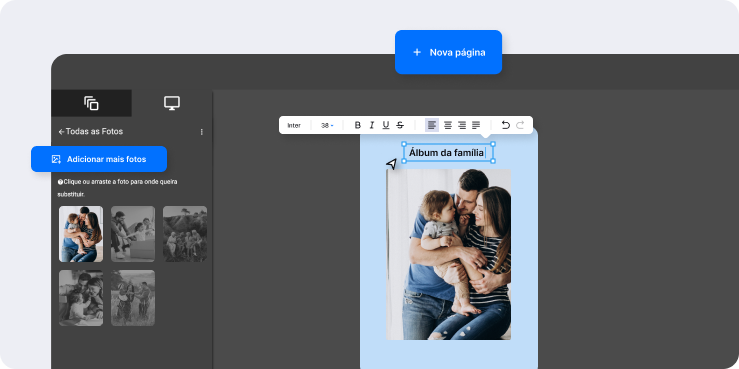This screenshot has width=739, height=369.
Task: Undo the last action
Action: coord(506,125)
